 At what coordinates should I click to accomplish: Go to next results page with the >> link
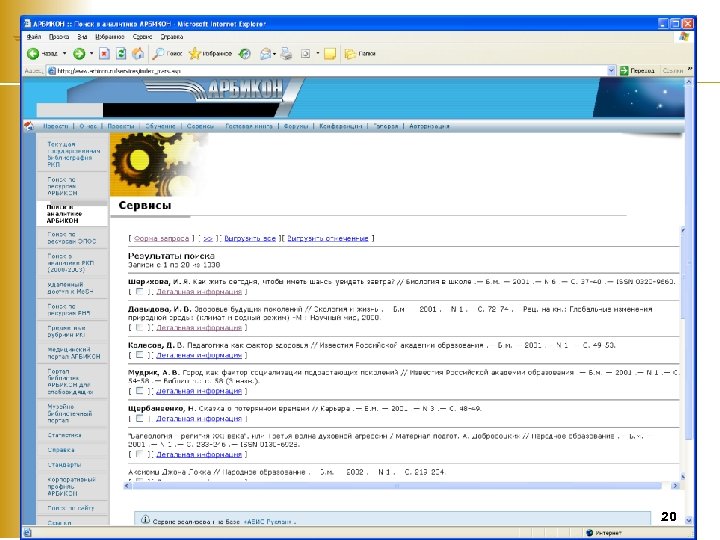(208, 238)
